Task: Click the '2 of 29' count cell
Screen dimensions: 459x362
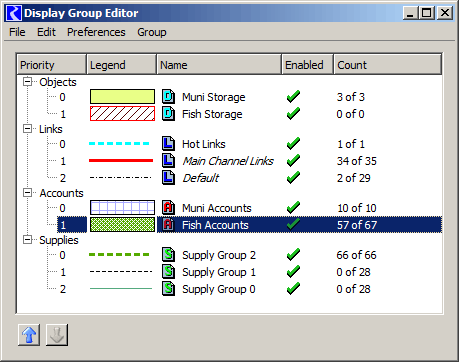Action: coord(354,178)
